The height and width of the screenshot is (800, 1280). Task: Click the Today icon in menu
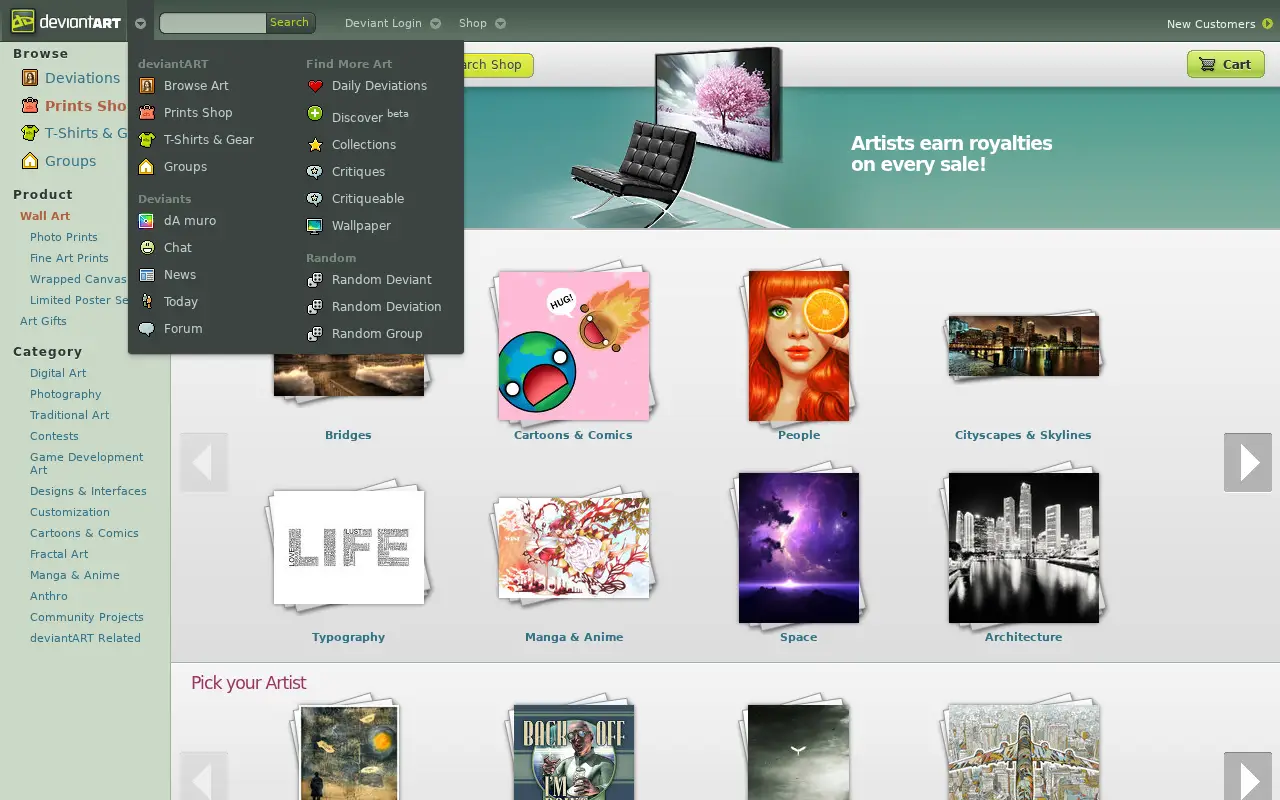147,302
